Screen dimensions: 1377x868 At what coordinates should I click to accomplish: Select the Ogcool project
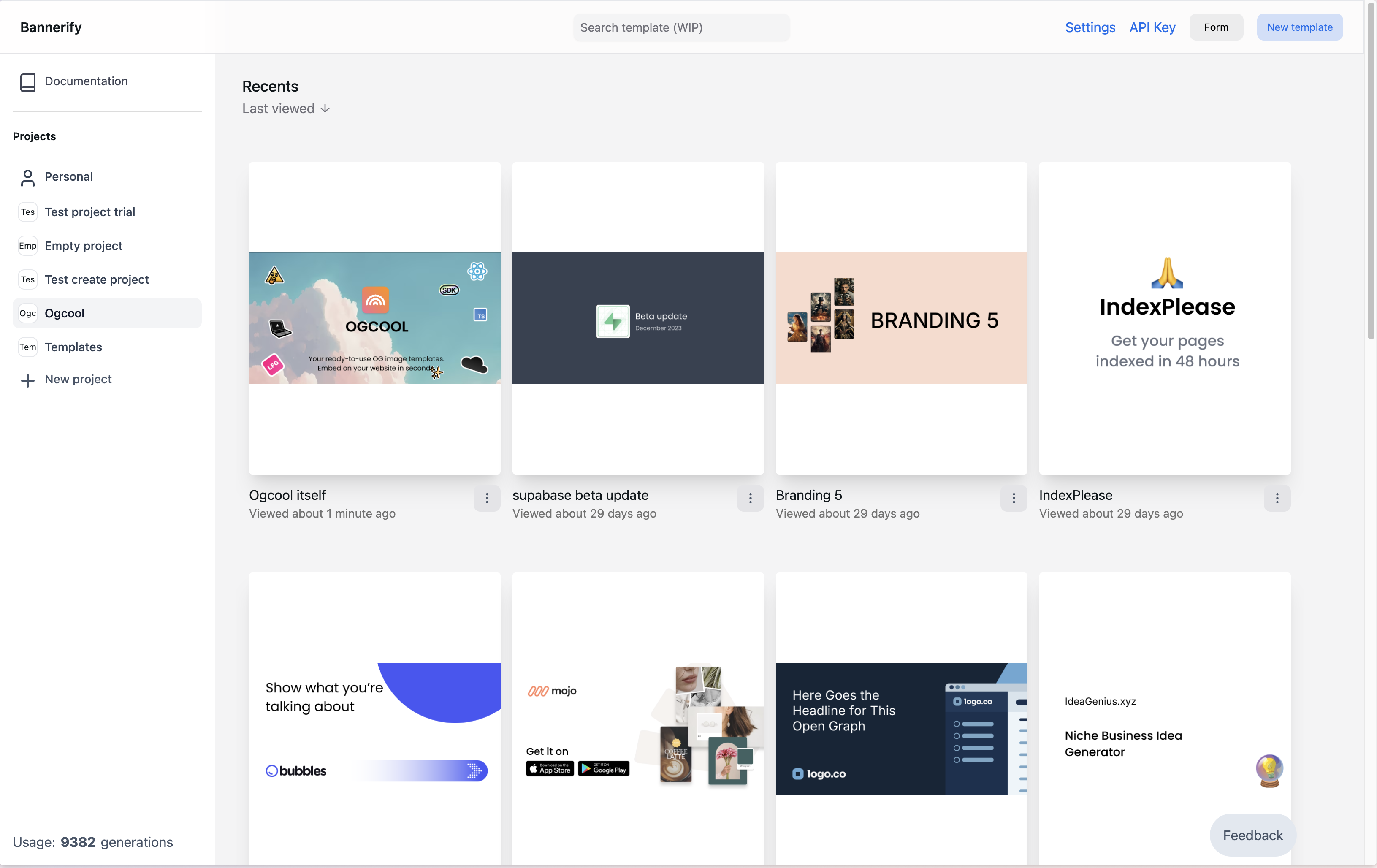click(x=107, y=313)
